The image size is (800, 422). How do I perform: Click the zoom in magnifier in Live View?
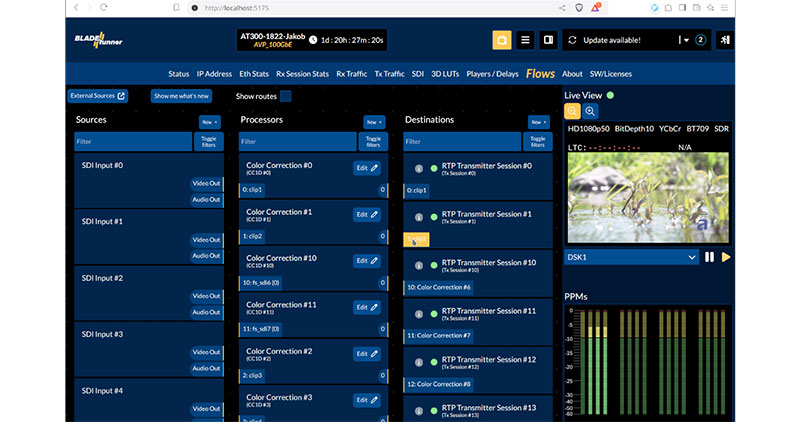(591, 112)
